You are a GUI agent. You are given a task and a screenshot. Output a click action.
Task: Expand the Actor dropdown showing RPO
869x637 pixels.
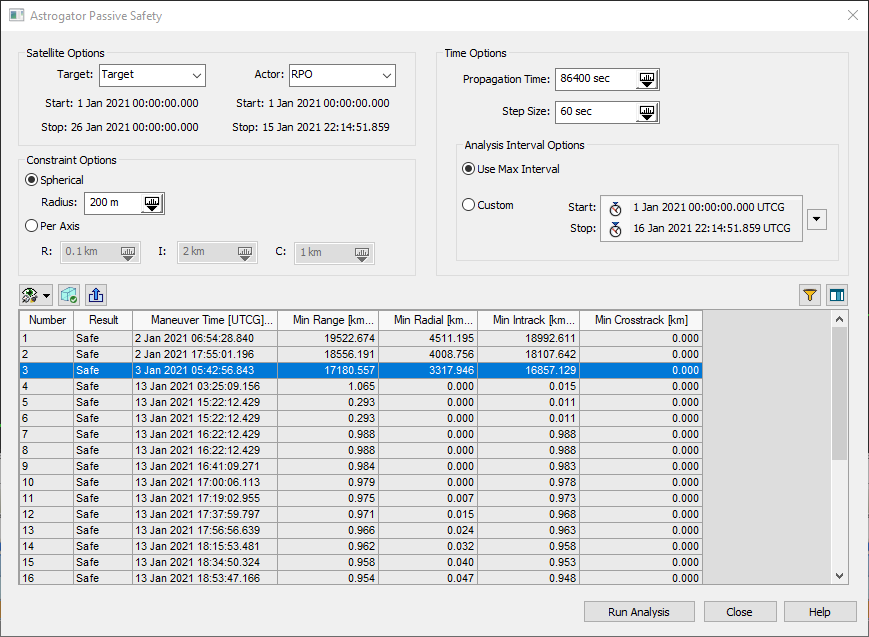tap(386, 75)
